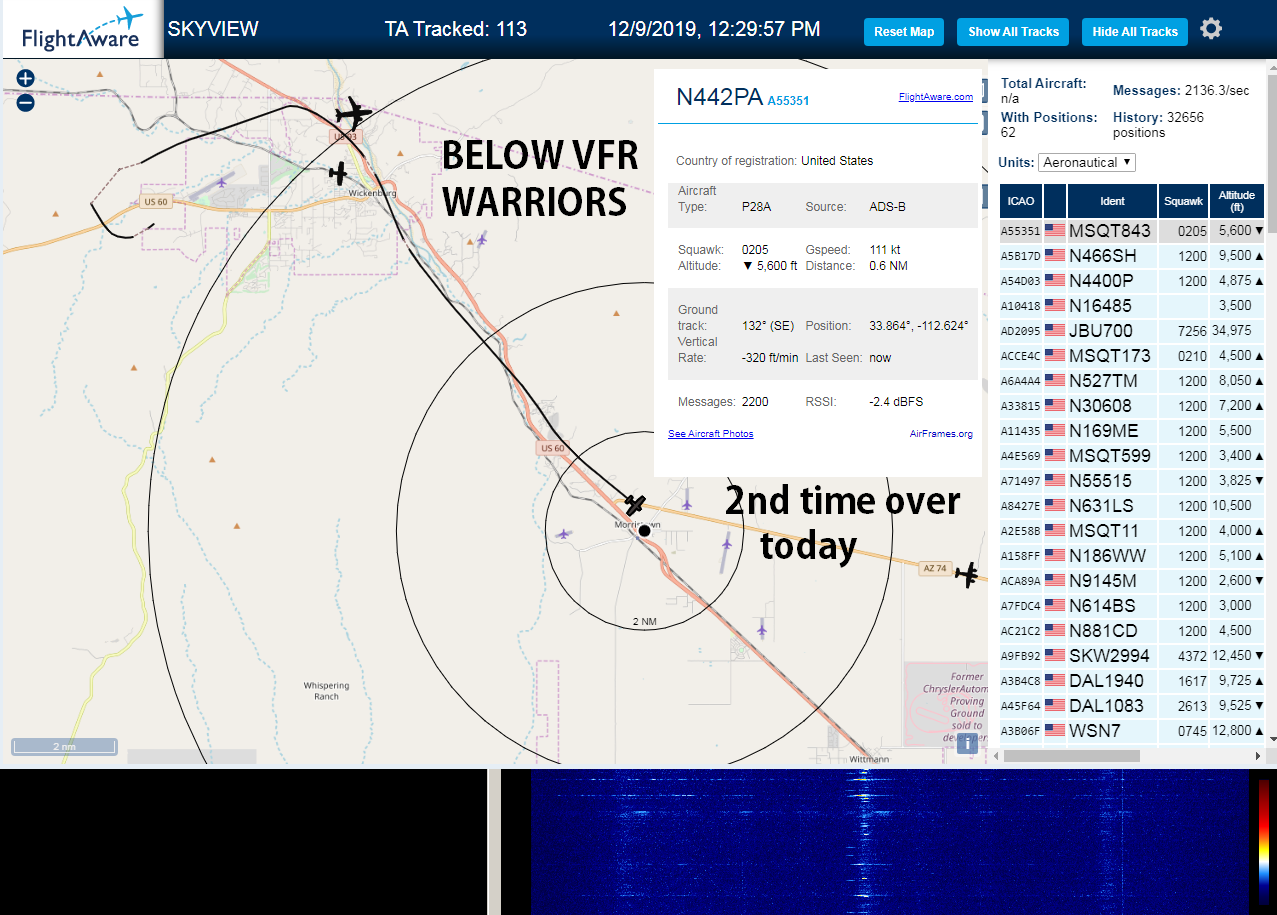Select the aircraft icon over Morristown
Viewport: 1277px width, 915px height.
click(635, 504)
